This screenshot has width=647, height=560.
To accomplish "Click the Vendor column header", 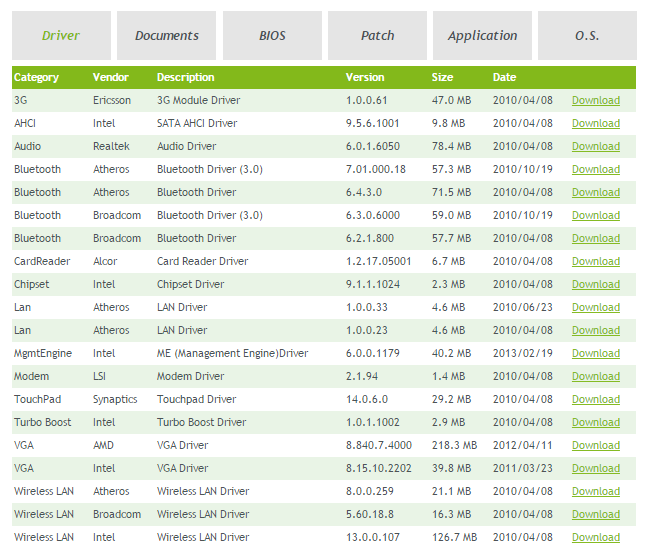I will (x=111, y=77).
